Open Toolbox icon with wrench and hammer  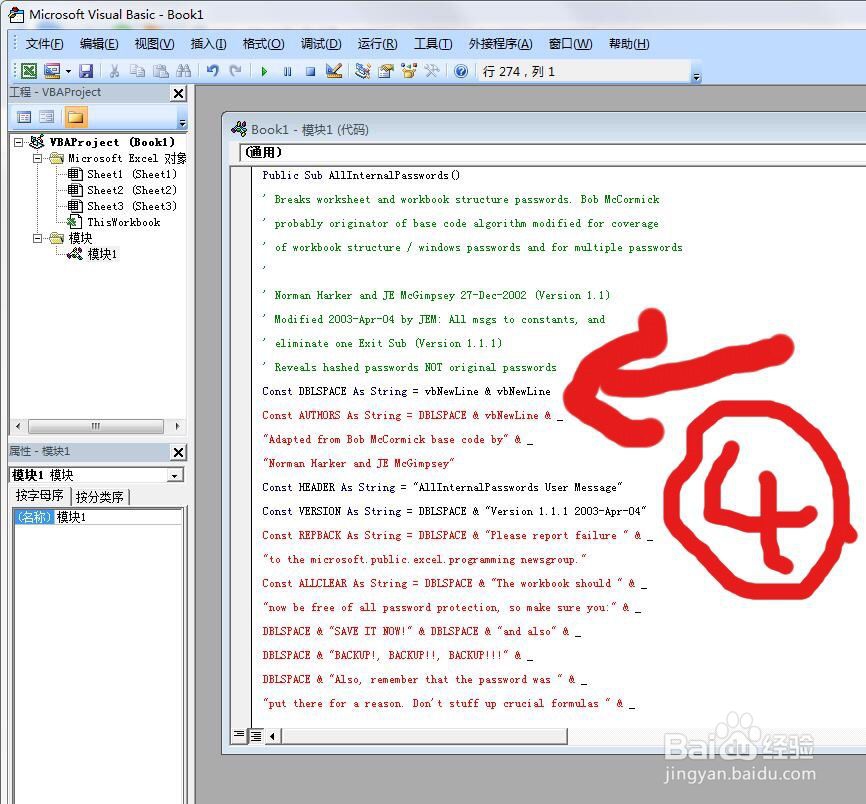(431, 71)
